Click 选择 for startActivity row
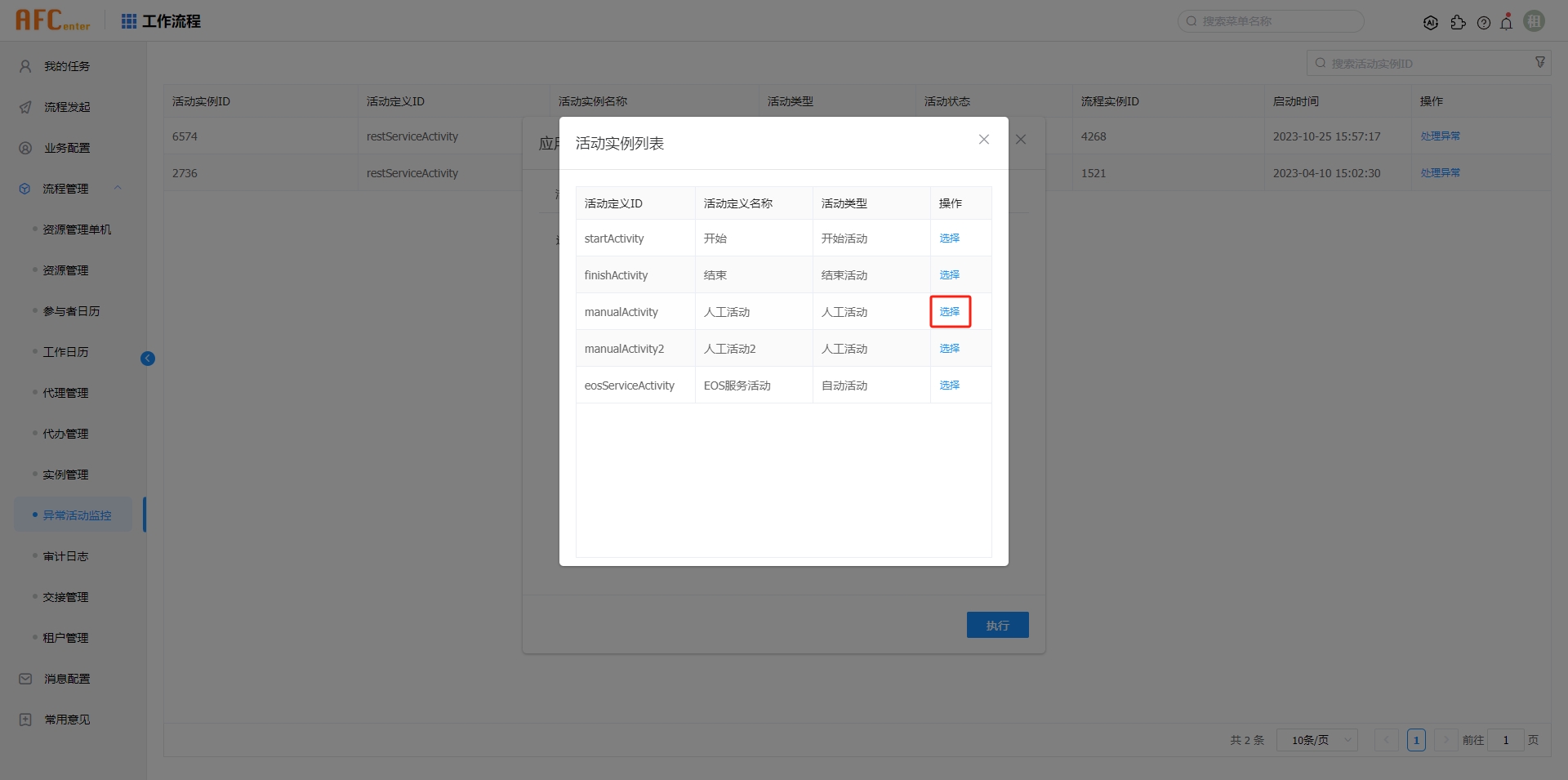 (x=949, y=238)
